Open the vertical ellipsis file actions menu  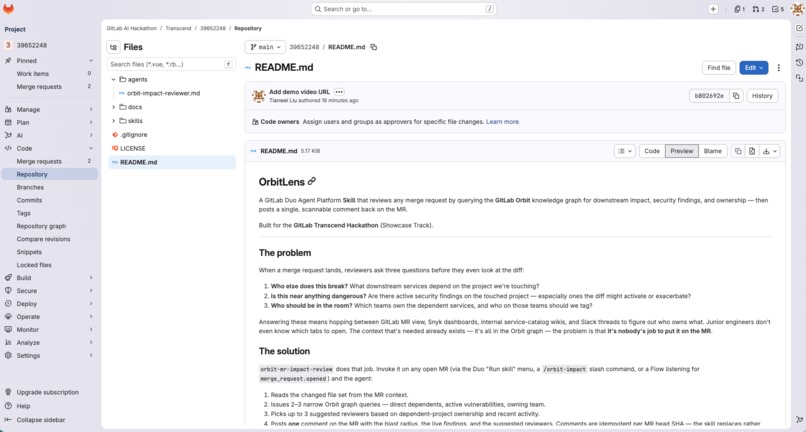tap(778, 68)
